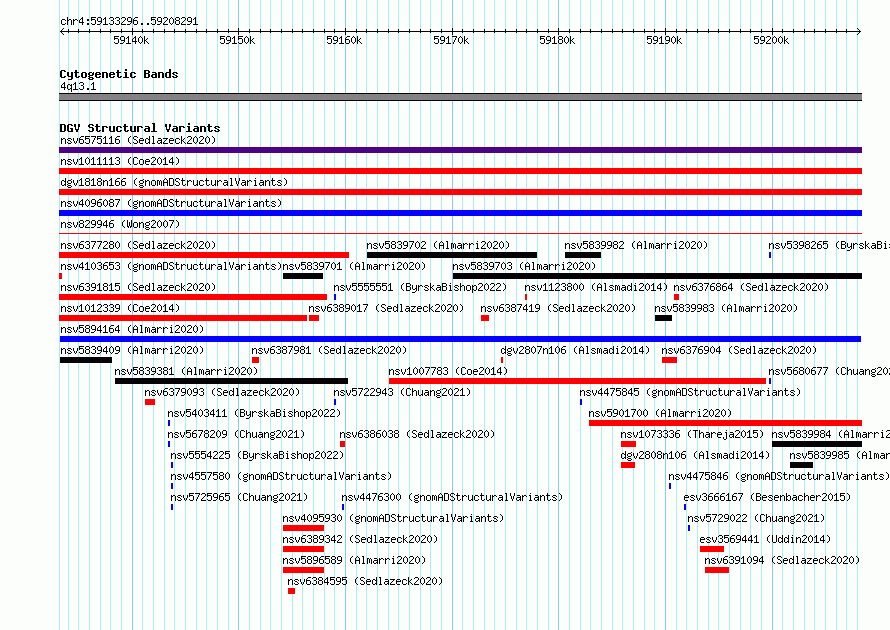Open nsv5403411 (ByrskaBishop2022) label
This screenshot has width=890, height=630.
coord(254,413)
